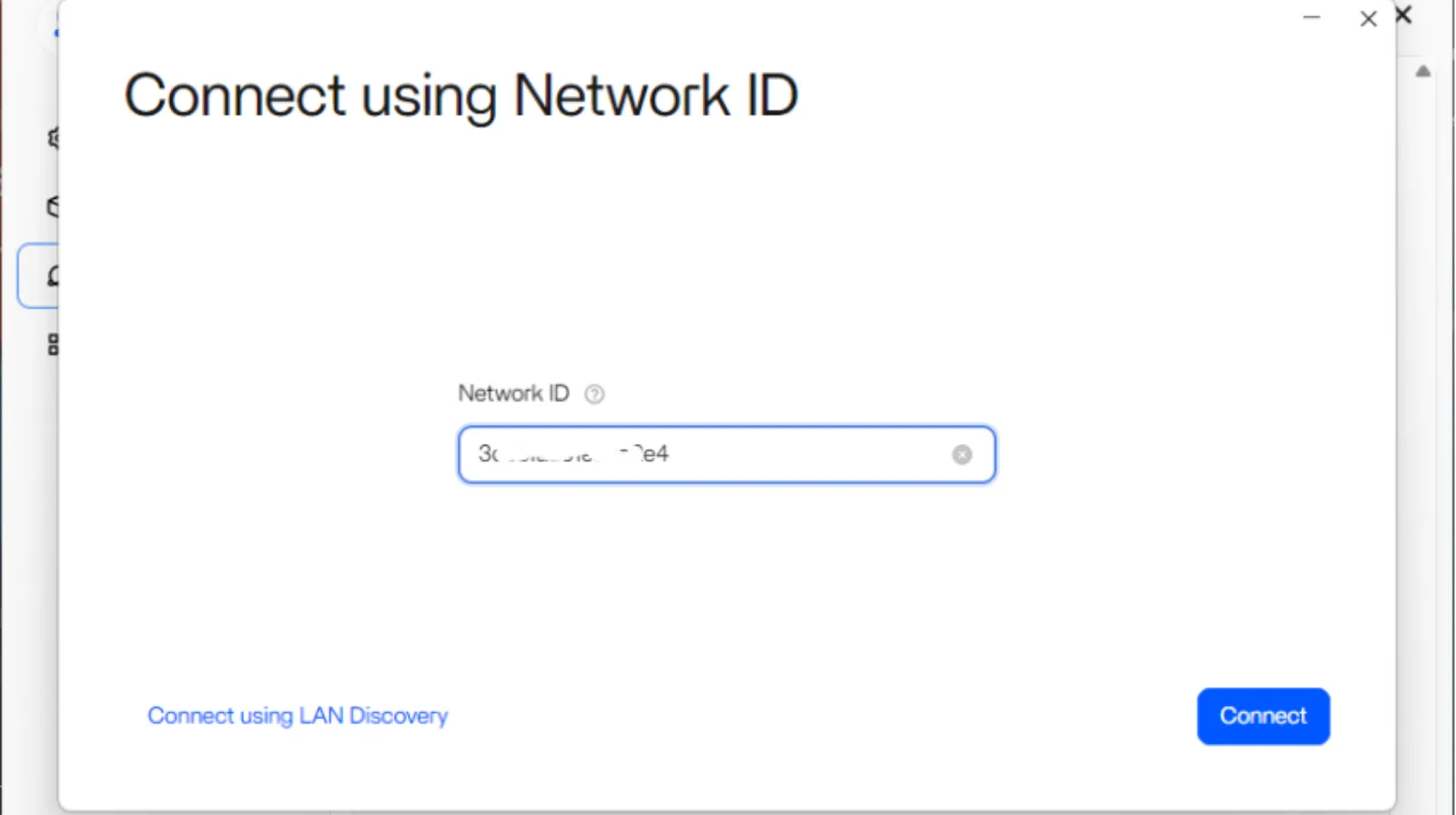Click the scrollbar up arrow on the right

[1423, 72]
